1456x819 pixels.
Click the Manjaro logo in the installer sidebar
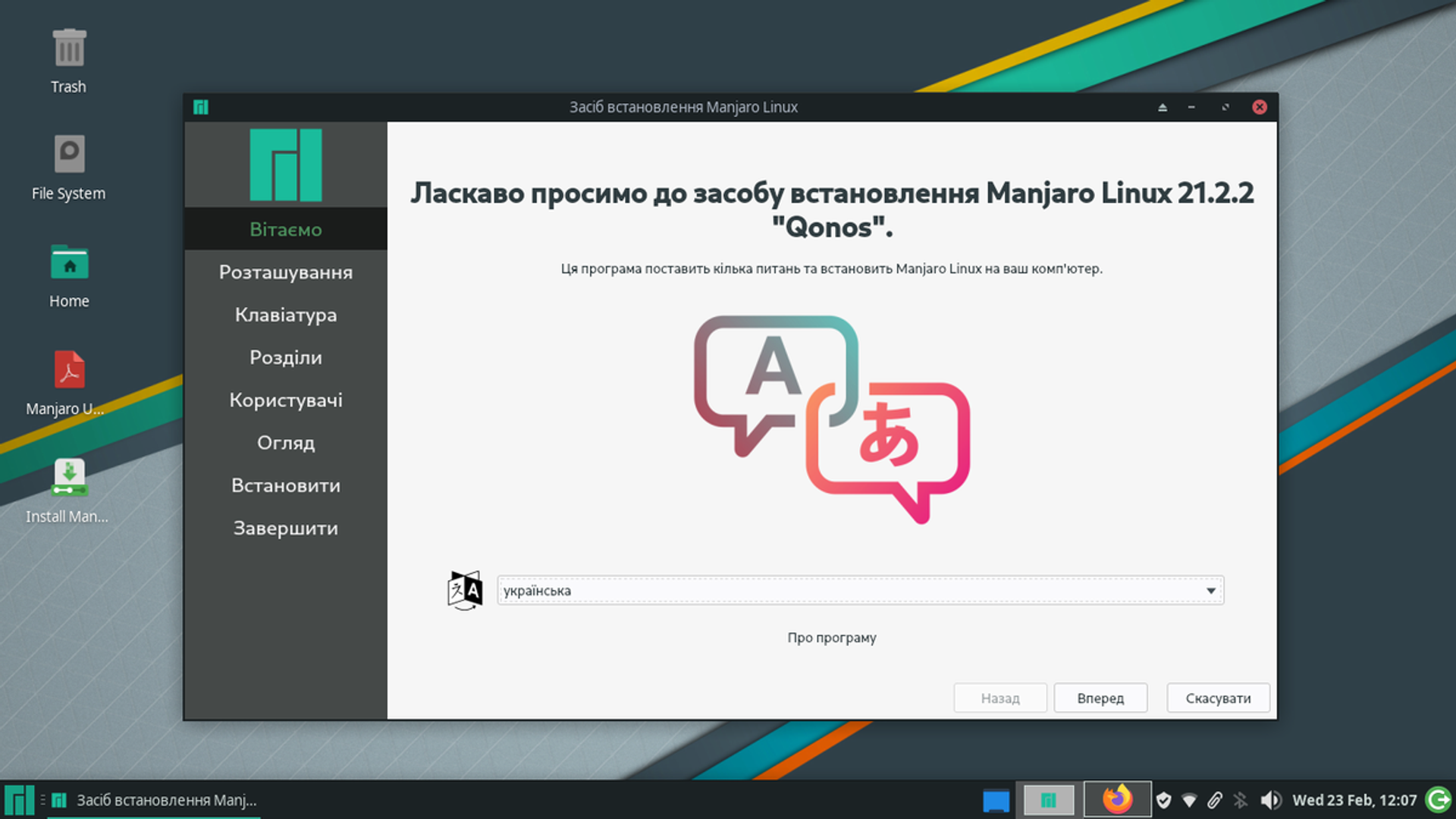coord(286,165)
